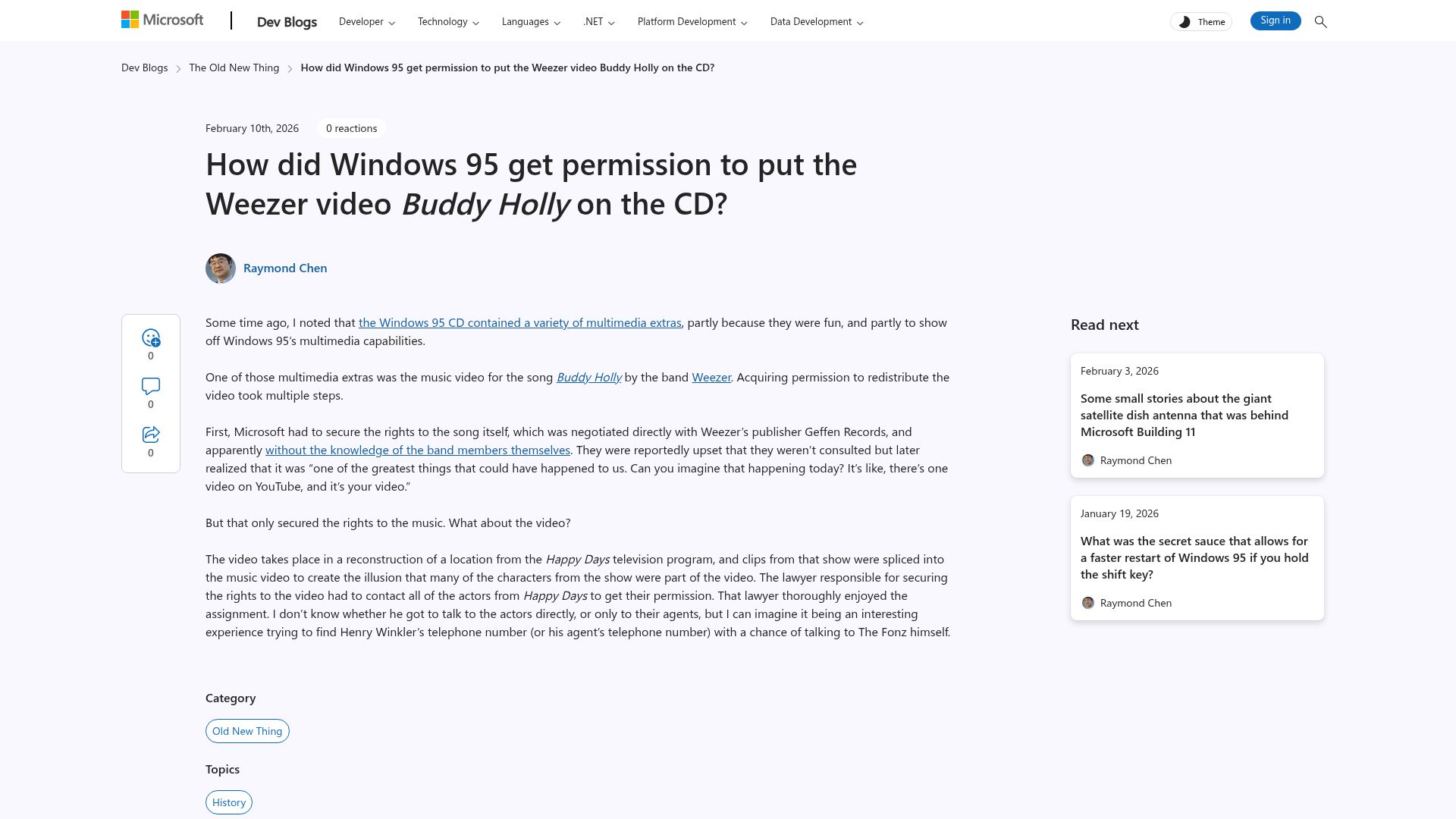This screenshot has height=819, width=1456.
Task: Open comments via sidebar speech bubble icon
Action: click(x=151, y=386)
